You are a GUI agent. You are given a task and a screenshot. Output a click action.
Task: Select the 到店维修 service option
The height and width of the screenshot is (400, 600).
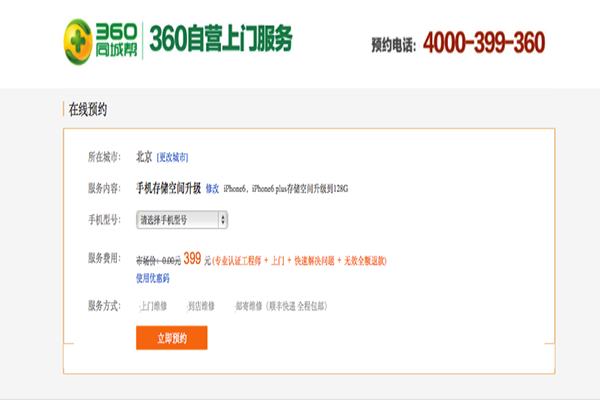200,306
